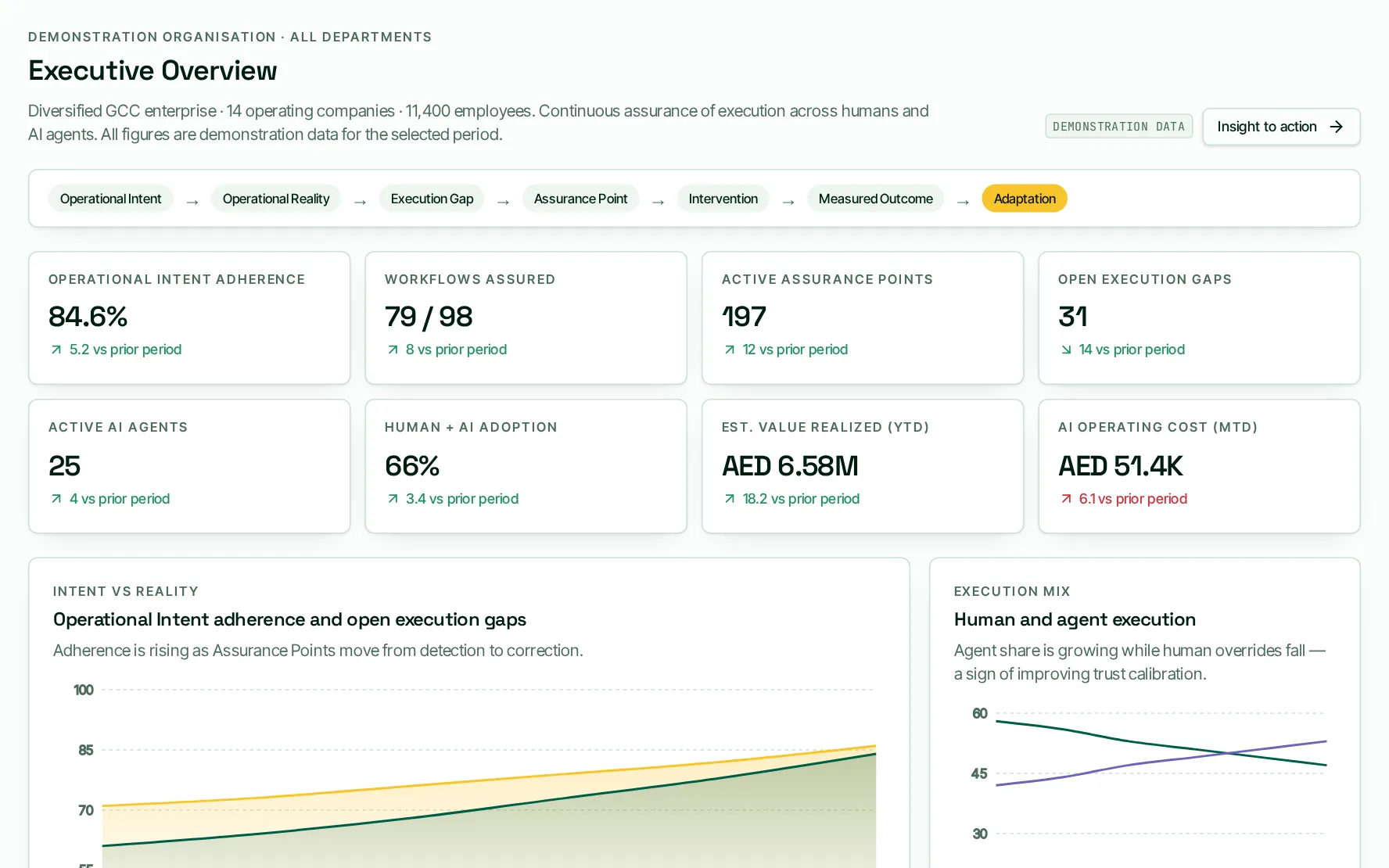This screenshot has width=1389, height=868.
Task: Click the Open Execution Gaps label
Action: click(x=1145, y=279)
